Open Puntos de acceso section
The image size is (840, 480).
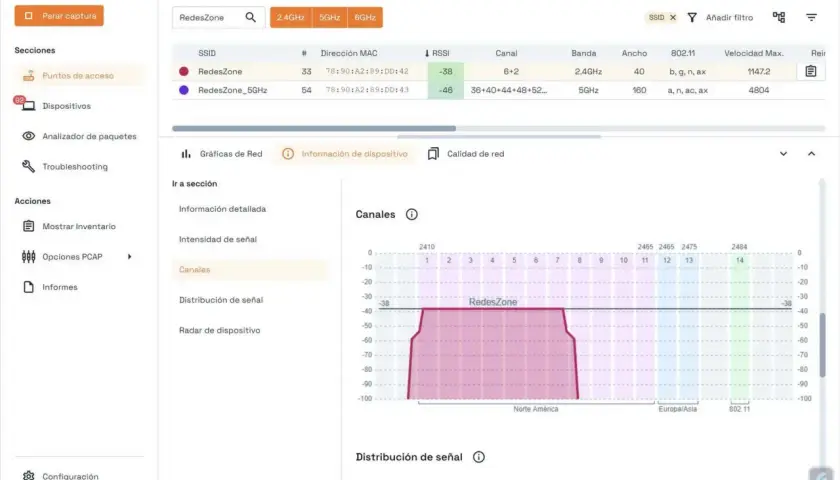79,76
